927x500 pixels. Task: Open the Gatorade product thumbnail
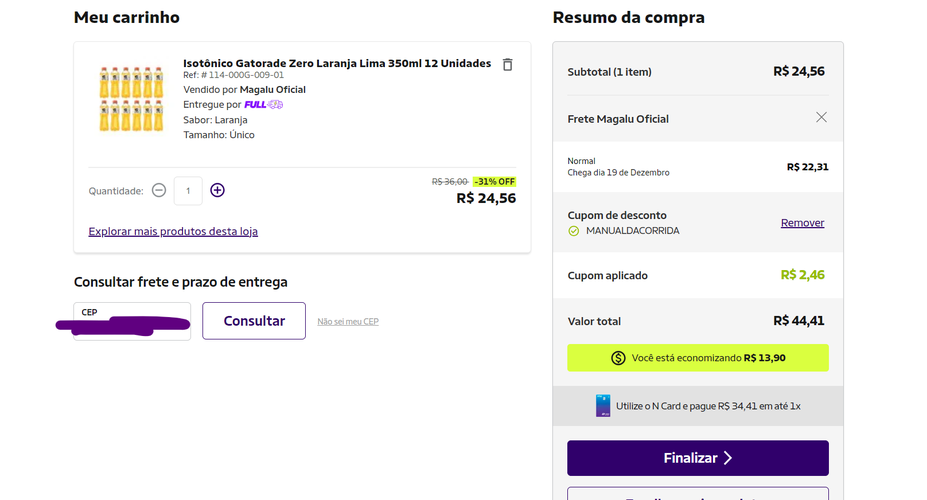tap(131, 99)
